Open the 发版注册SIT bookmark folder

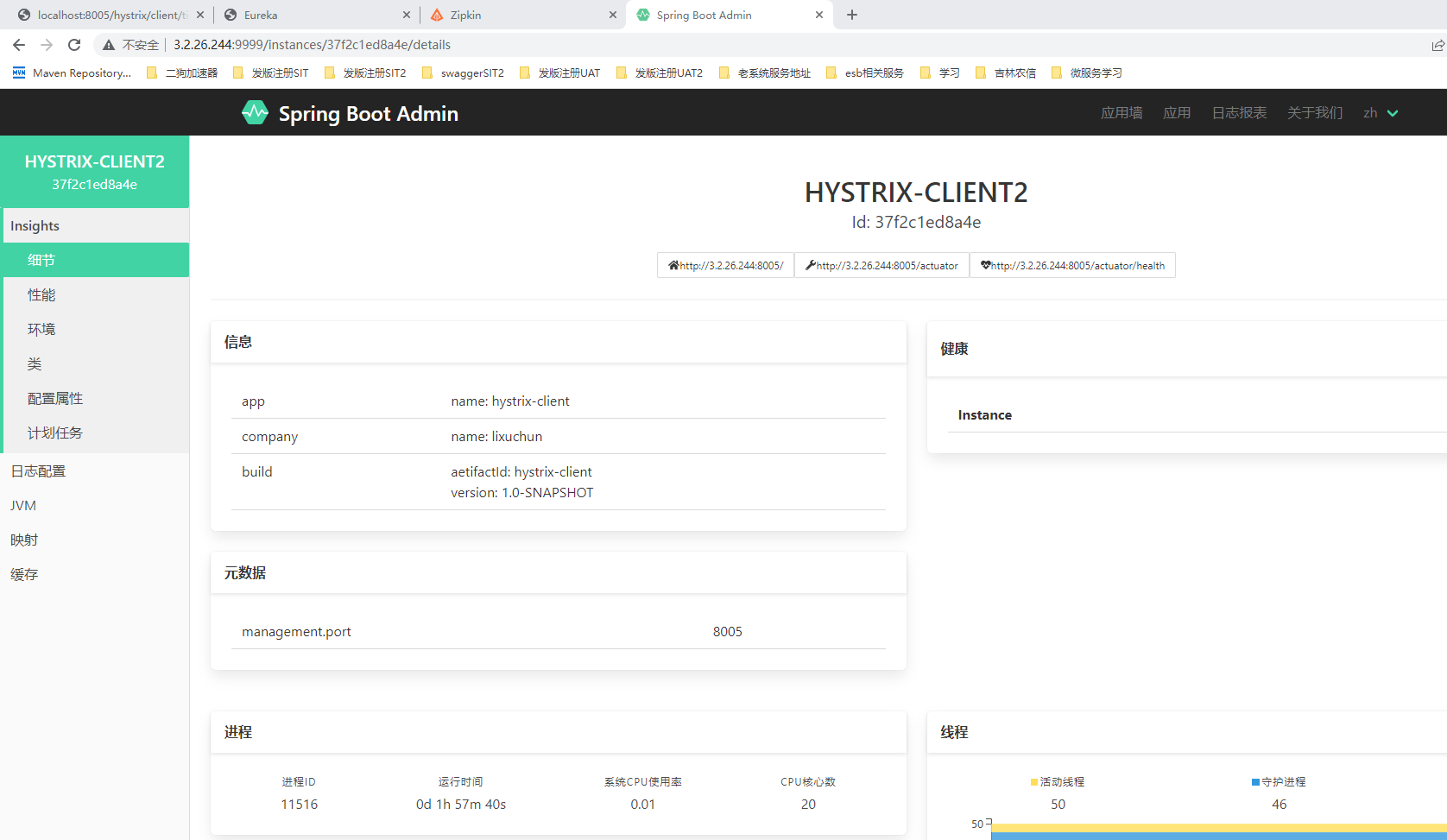[270, 73]
